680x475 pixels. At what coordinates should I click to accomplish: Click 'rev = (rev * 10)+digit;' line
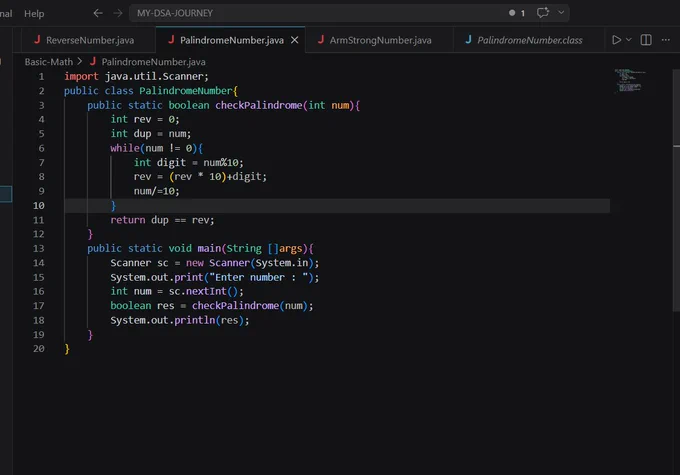point(200,177)
